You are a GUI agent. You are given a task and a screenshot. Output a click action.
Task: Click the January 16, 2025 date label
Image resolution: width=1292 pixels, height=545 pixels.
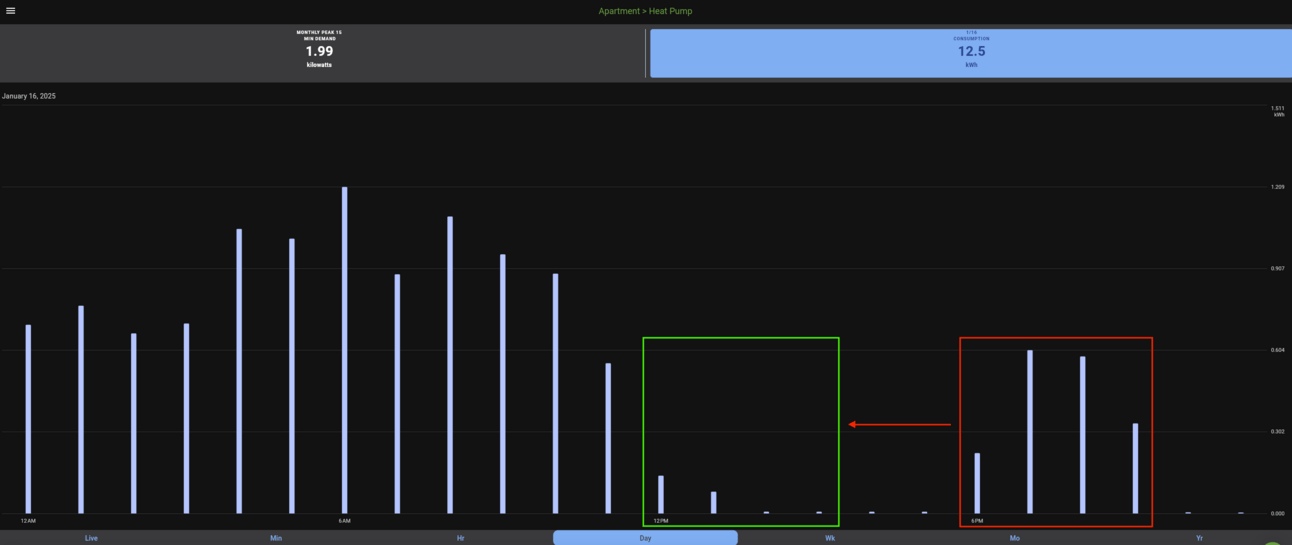click(29, 96)
